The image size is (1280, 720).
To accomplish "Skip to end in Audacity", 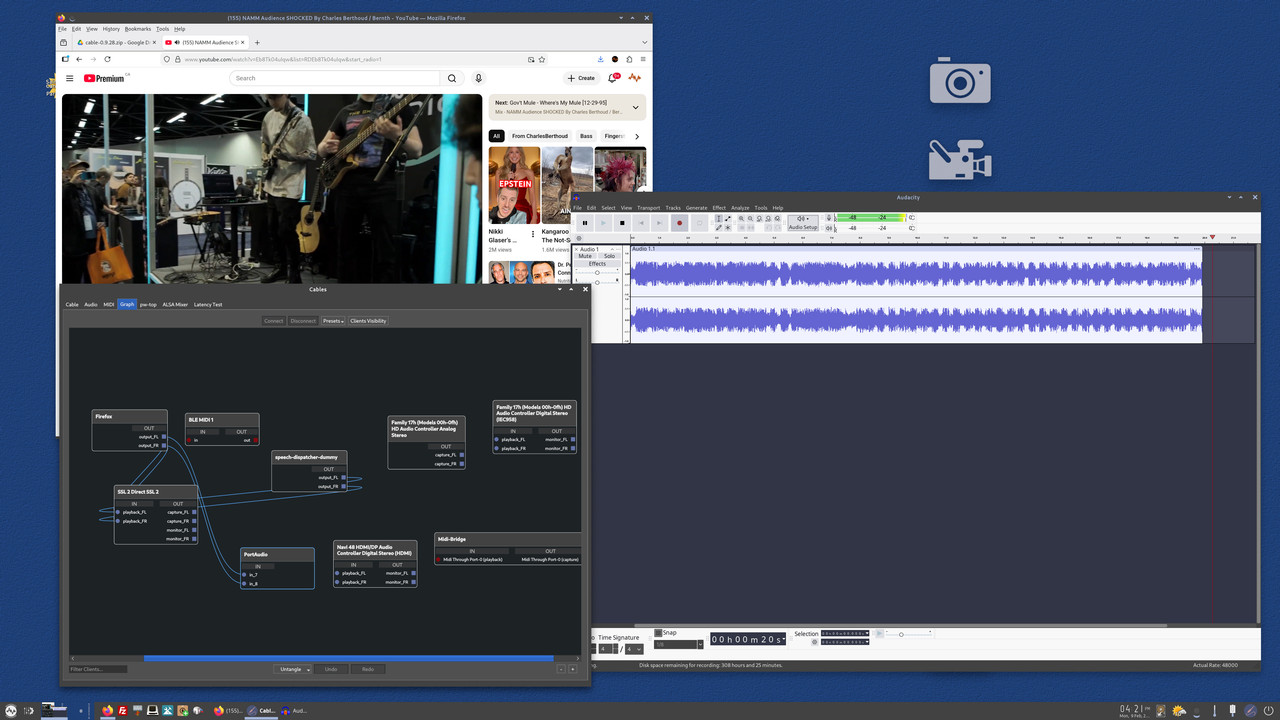I will point(659,223).
